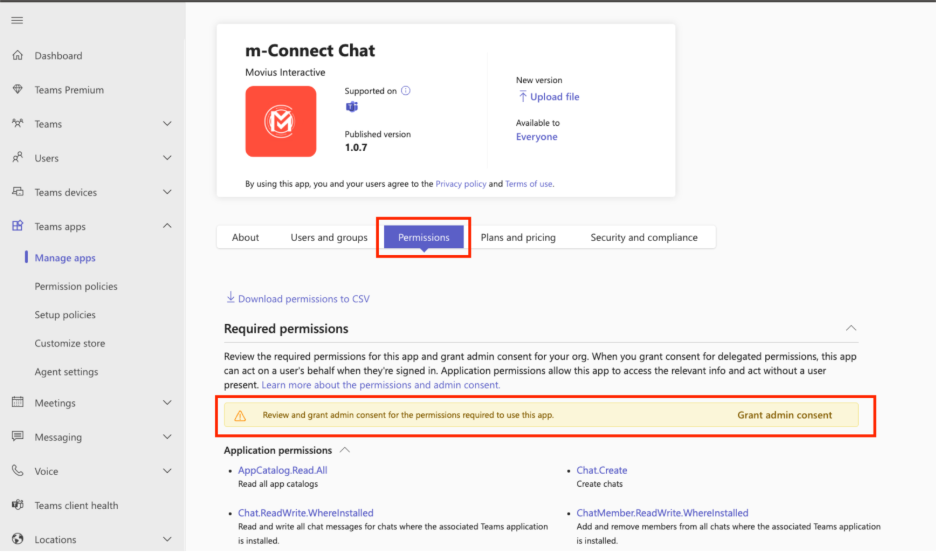Click the Upload file link
This screenshot has height=552, width=936.
555,97
